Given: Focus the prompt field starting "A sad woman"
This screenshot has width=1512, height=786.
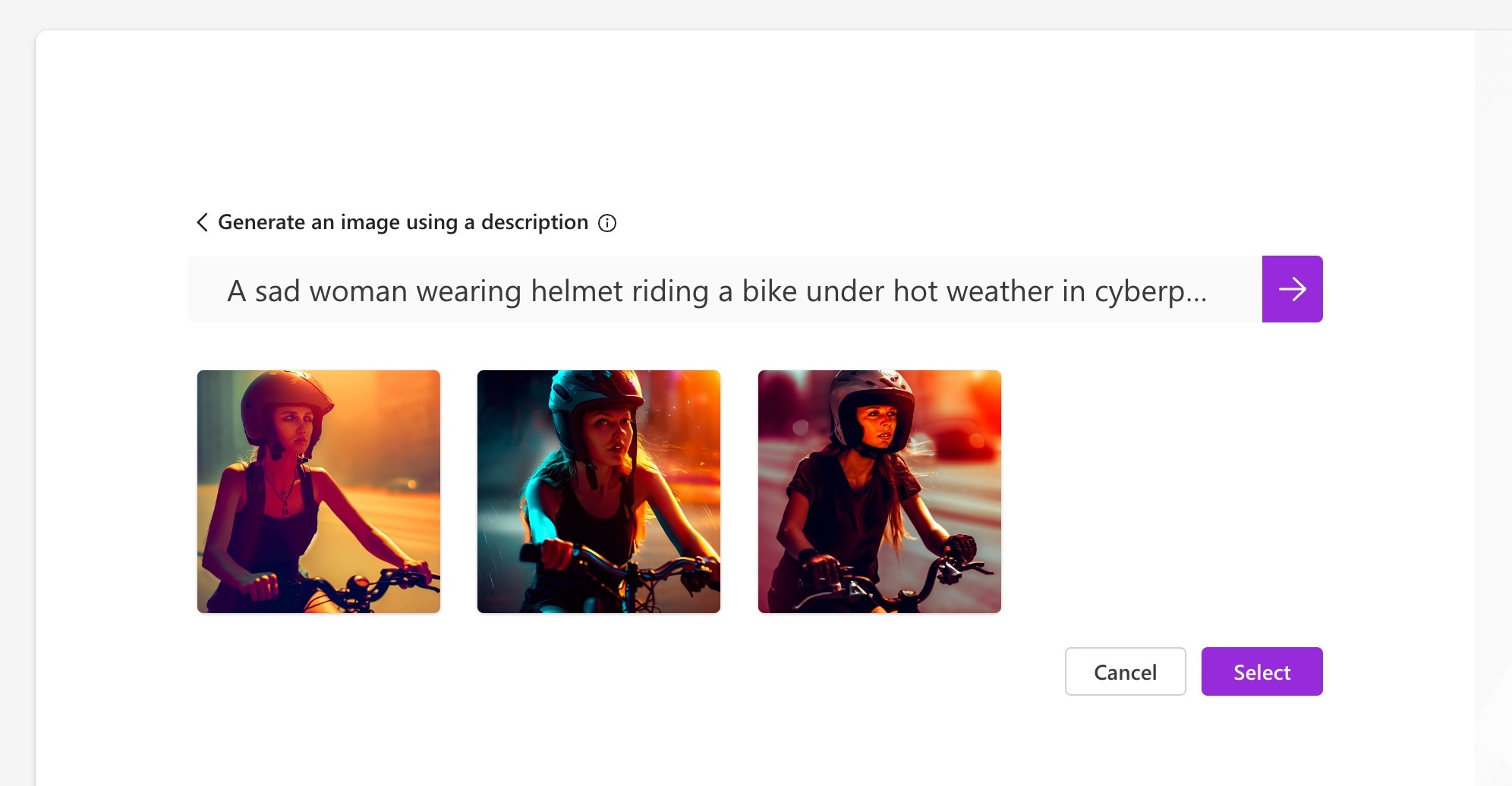Looking at the screenshot, I should pos(717,291).
